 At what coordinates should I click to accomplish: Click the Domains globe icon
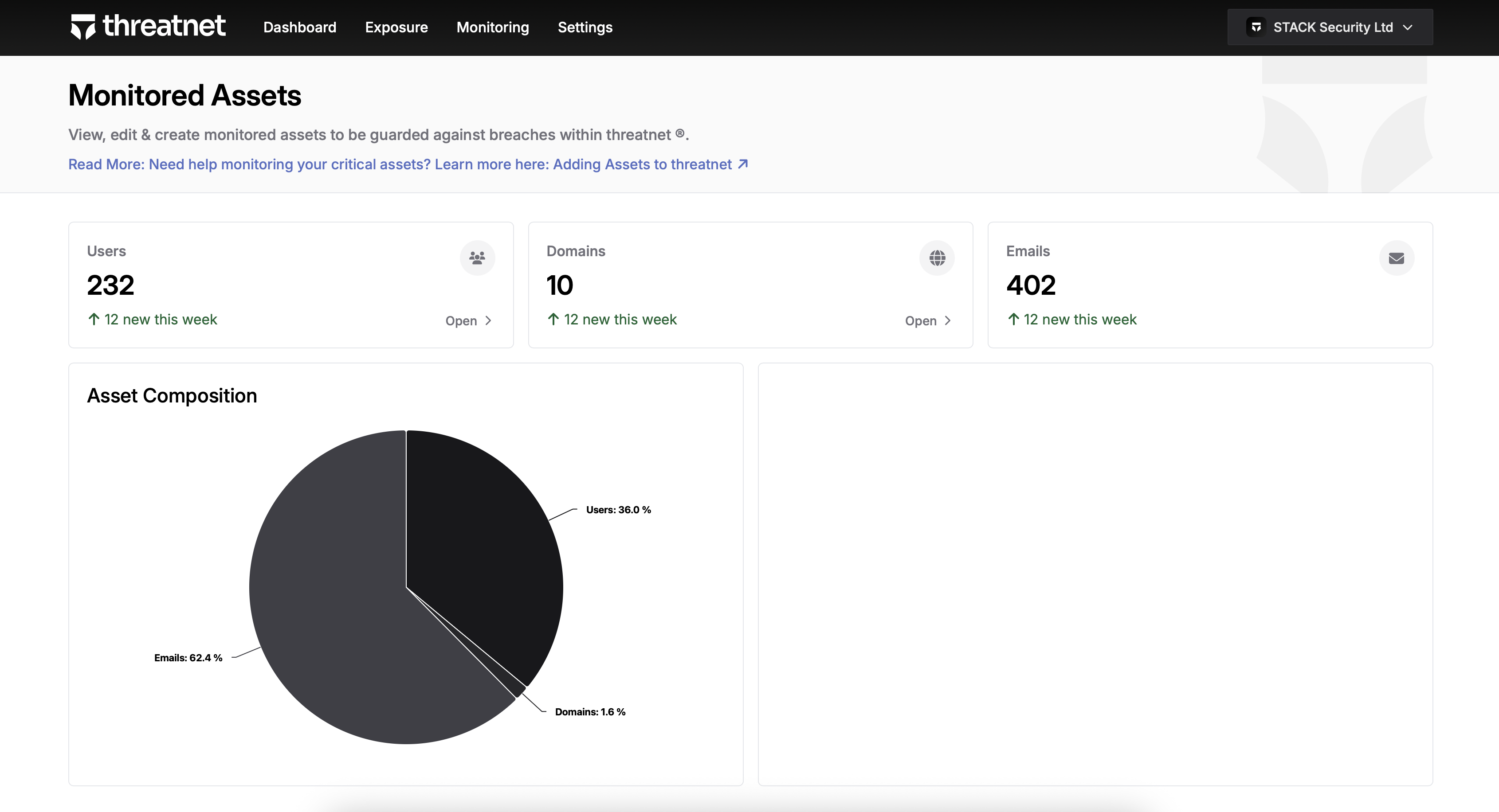click(937, 258)
